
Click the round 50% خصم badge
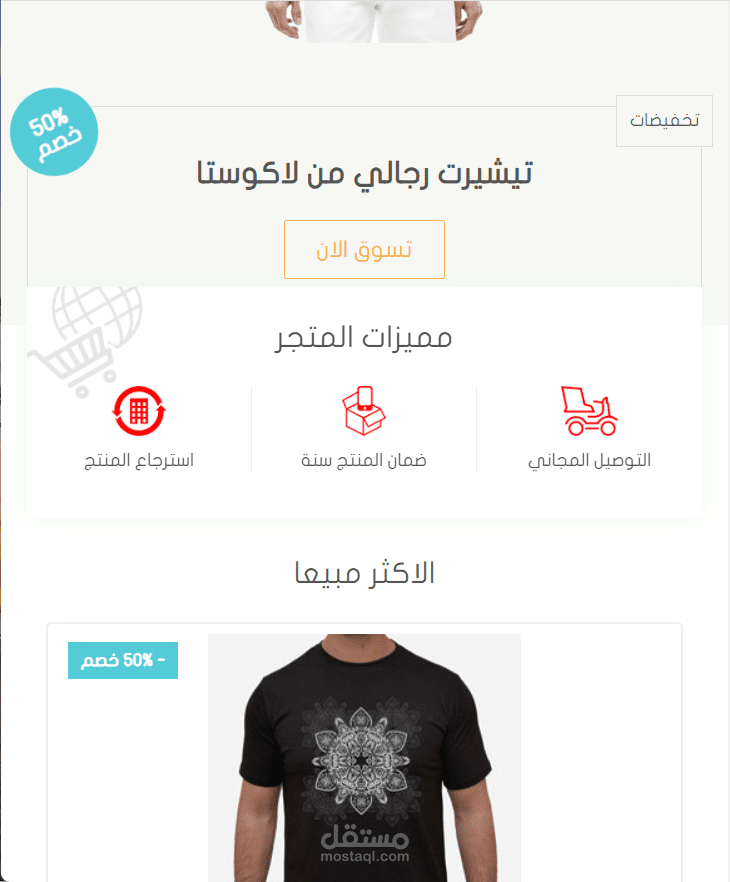click(x=54, y=132)
